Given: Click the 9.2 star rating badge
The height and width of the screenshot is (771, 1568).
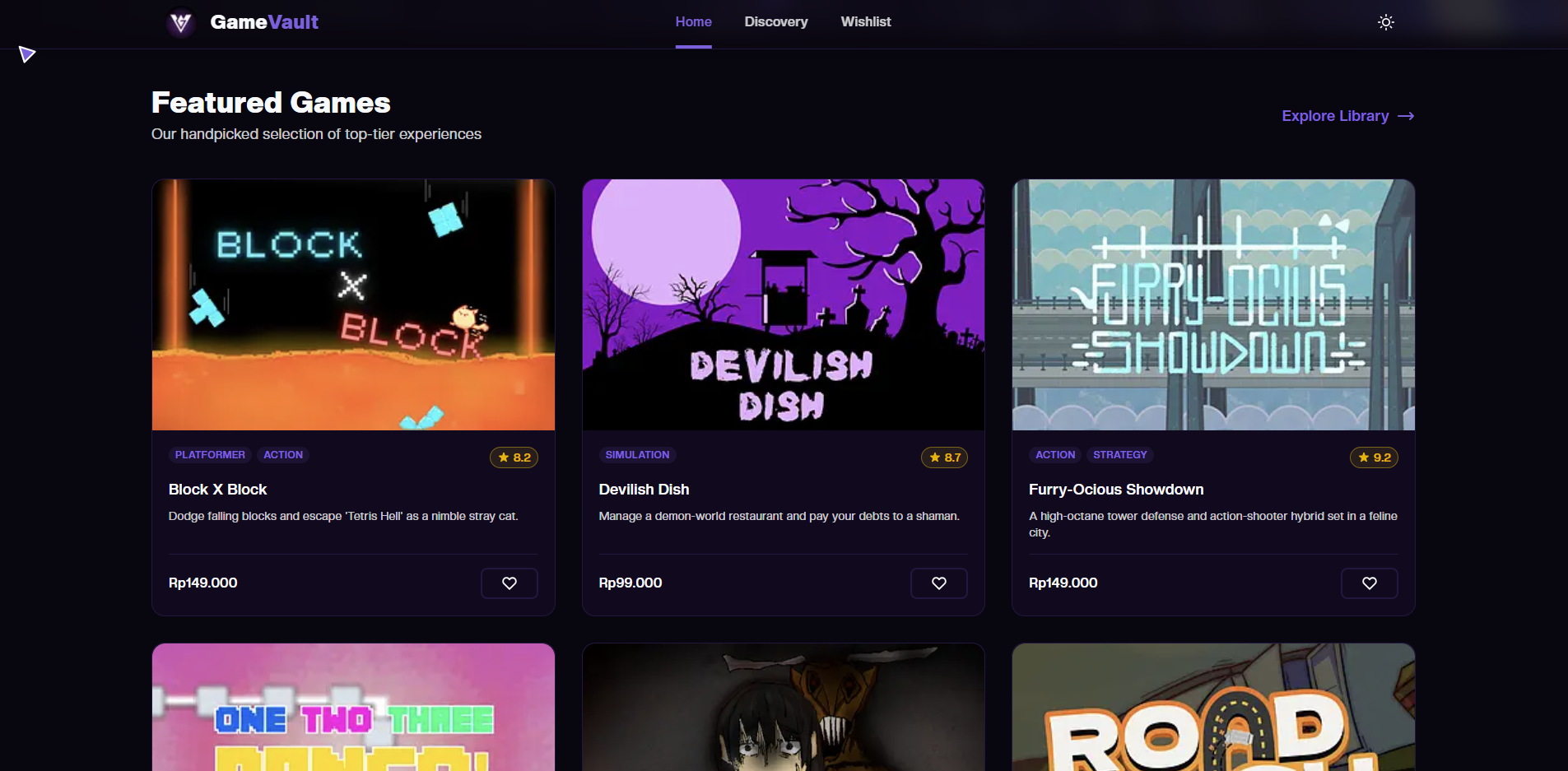Looking at the screenshot, I should [1375, 457].
